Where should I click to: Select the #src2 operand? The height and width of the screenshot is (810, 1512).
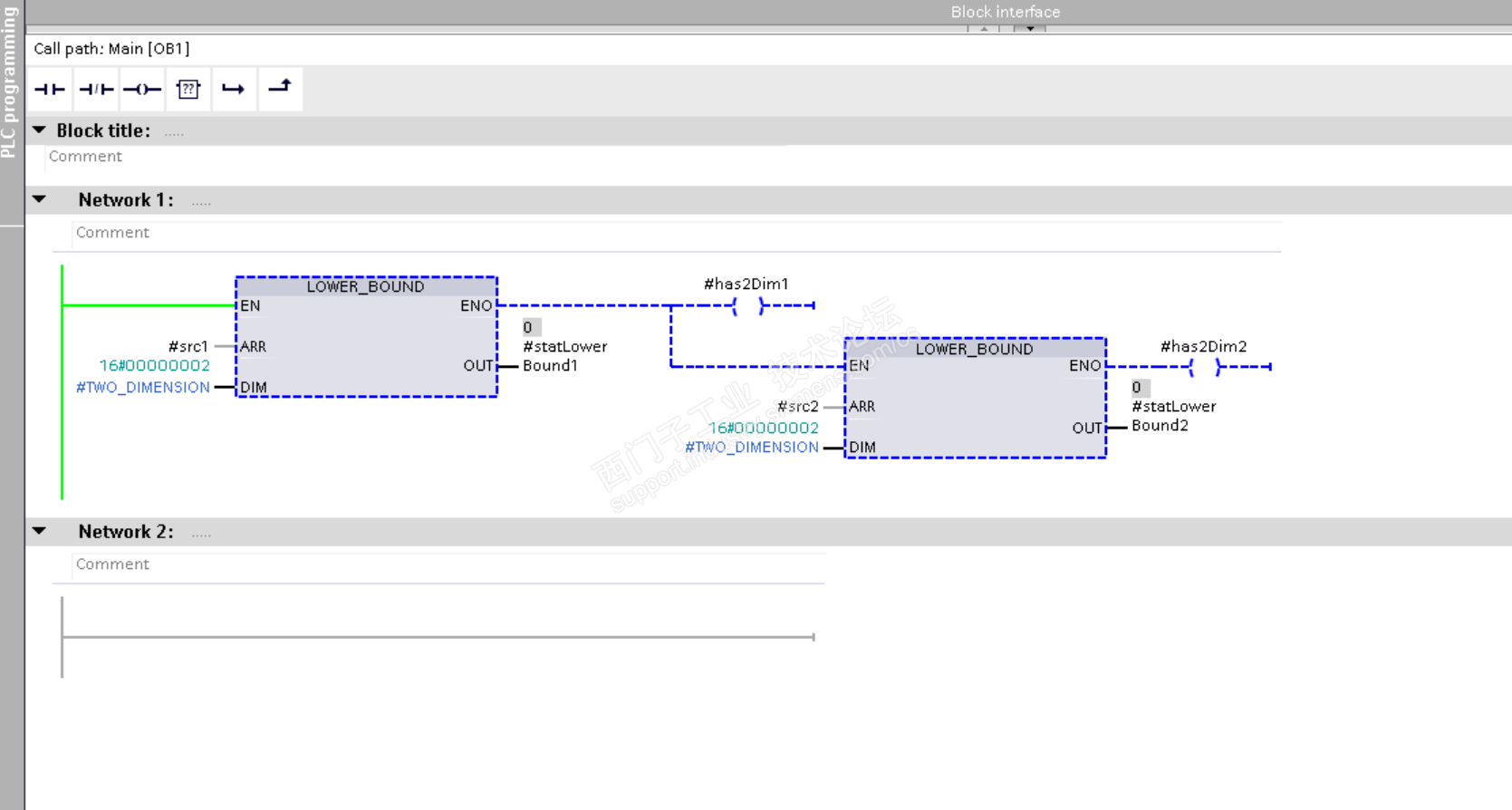click(x=798, y=407)
